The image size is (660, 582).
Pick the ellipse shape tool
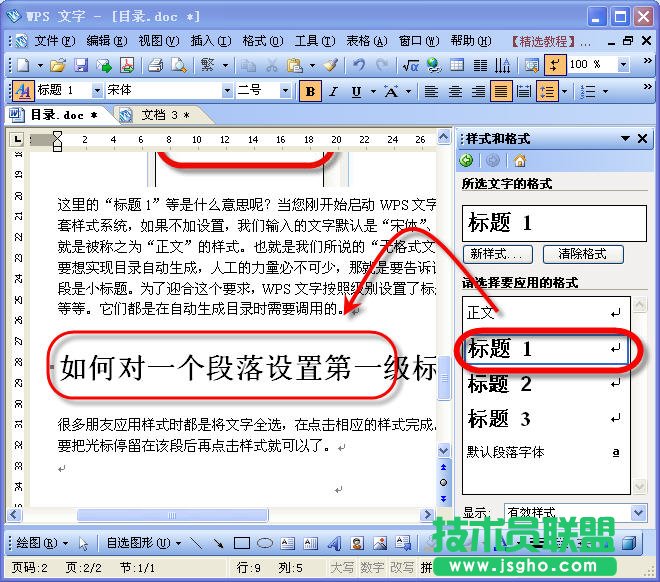pyautogui.click(x=265, y=543)
